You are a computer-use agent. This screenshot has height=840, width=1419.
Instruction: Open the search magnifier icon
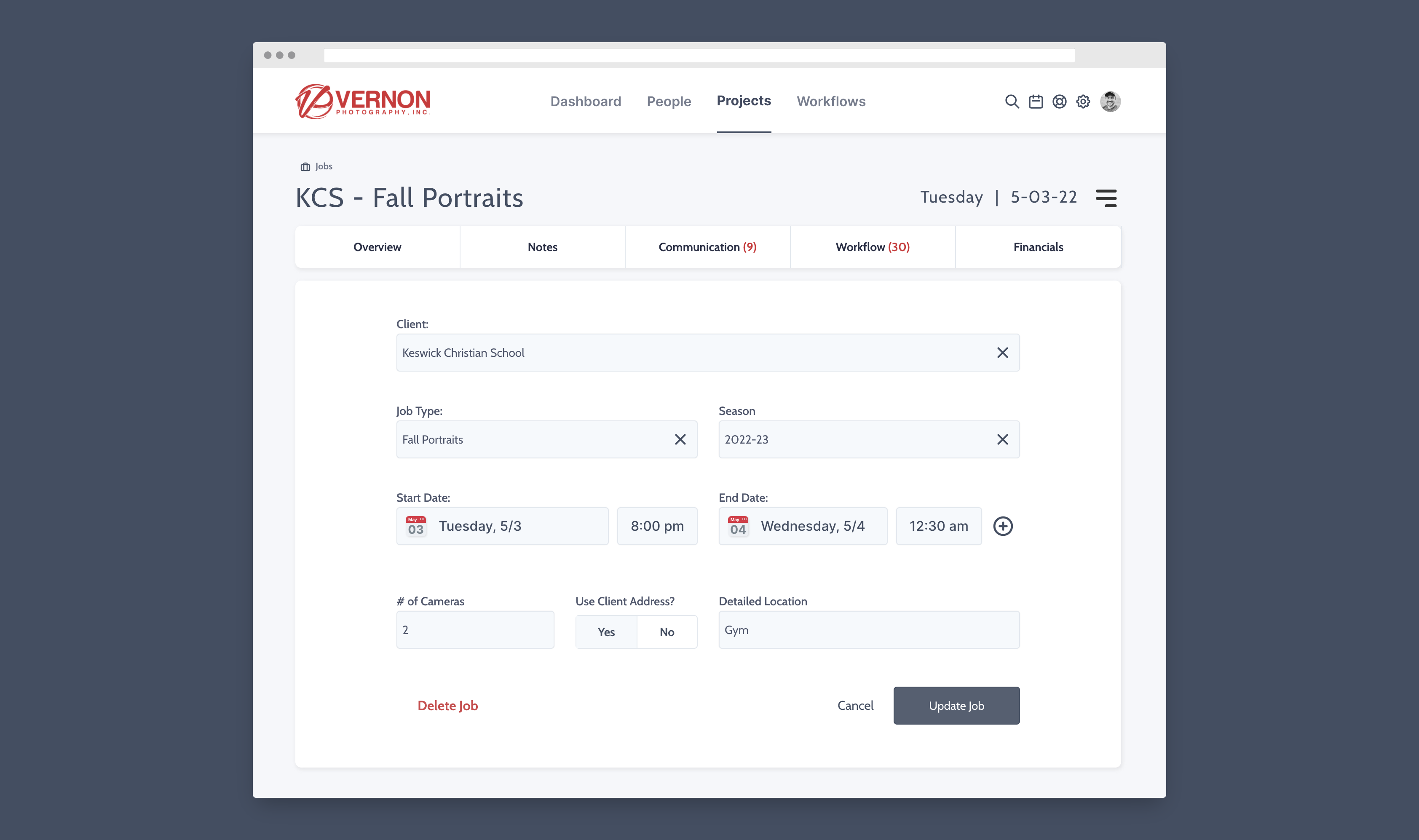(1012, 102)
